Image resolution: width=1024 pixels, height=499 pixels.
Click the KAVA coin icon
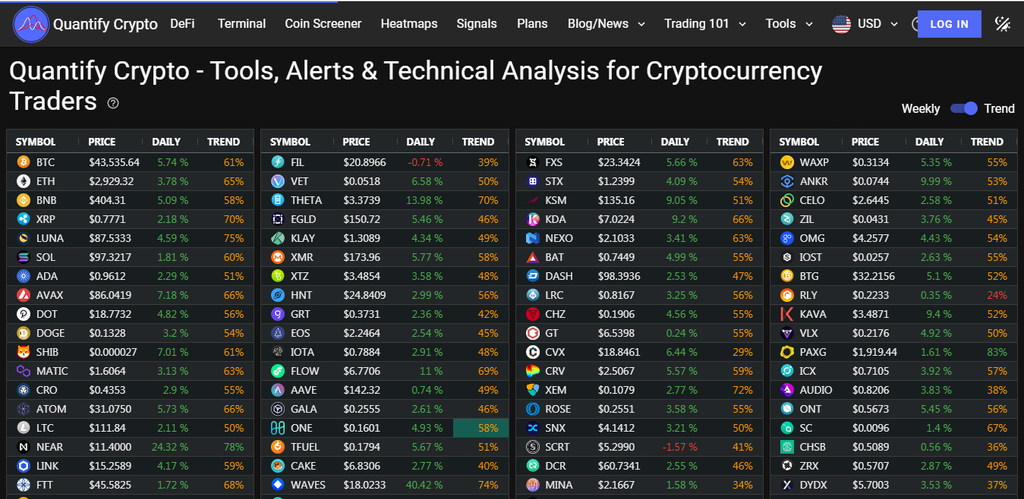pyautogui.click(x=788, y=314)
